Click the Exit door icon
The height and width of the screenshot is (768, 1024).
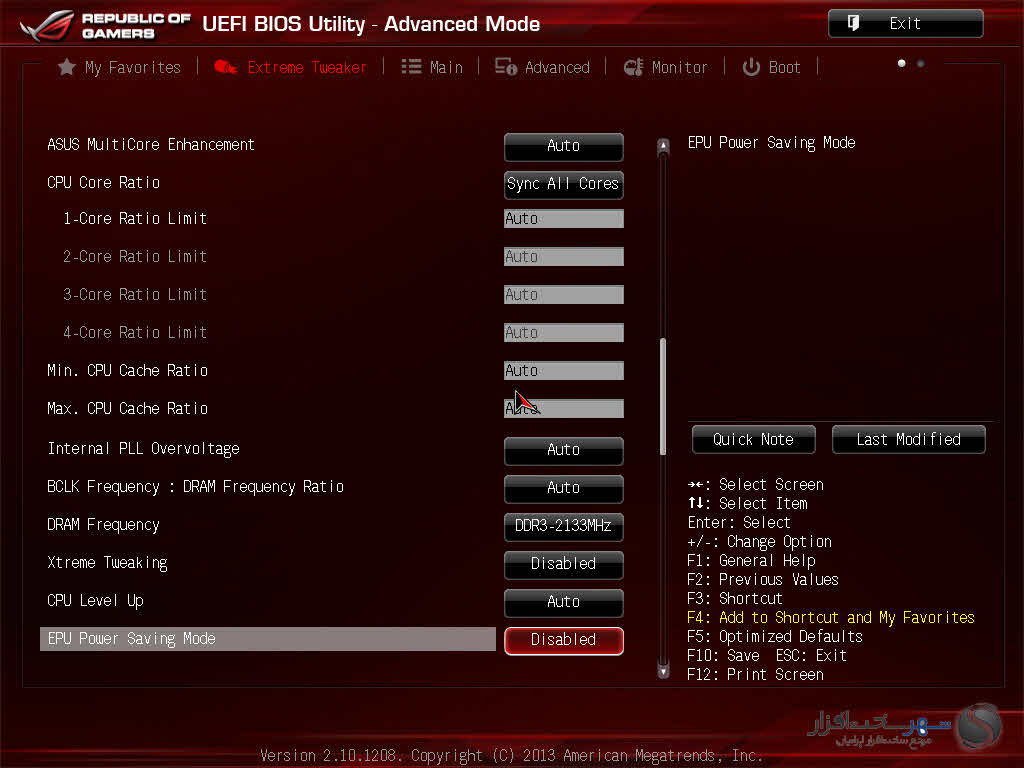853,23
